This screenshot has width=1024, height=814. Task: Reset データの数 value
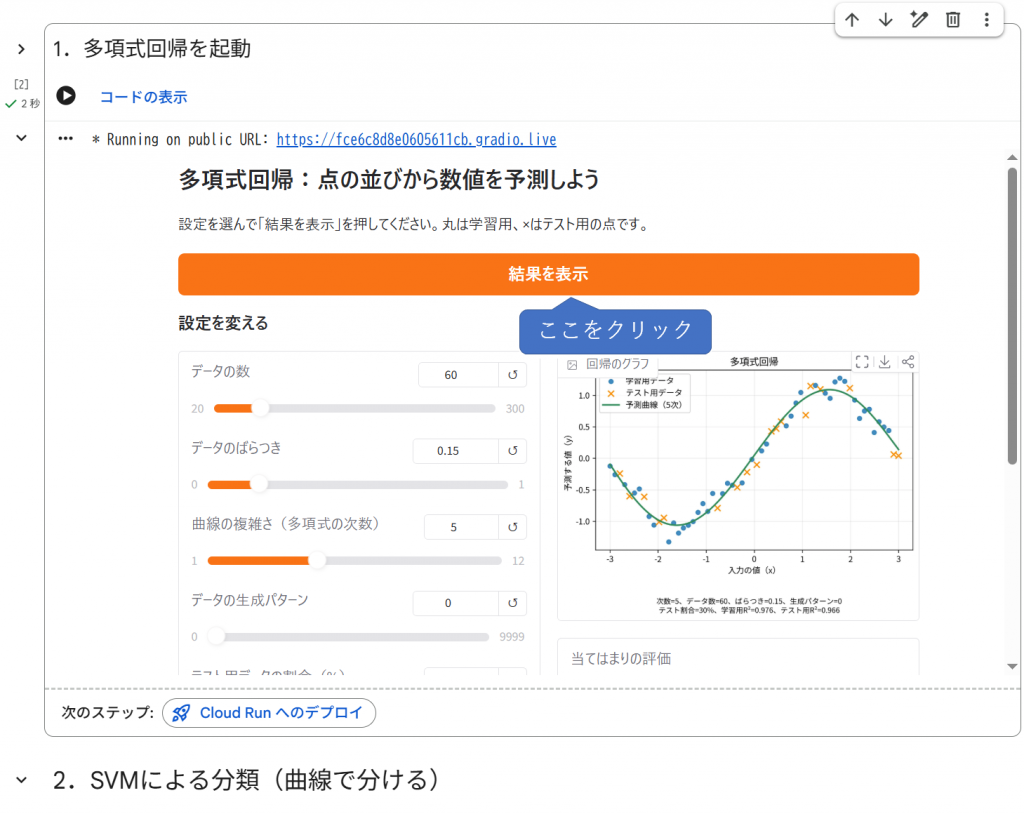tap(513, 374)
